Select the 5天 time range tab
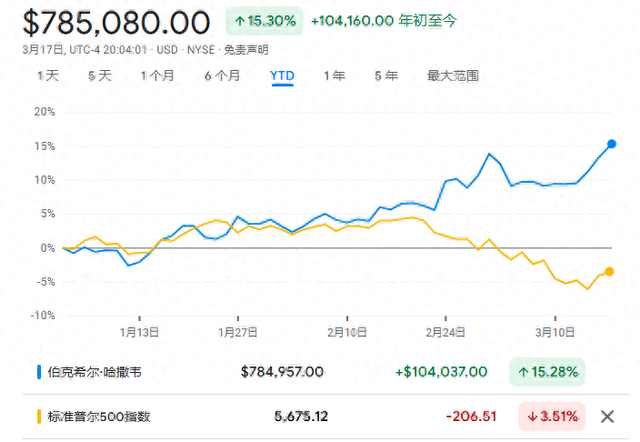This screenshot has height=442, width=640. (100, 75)
